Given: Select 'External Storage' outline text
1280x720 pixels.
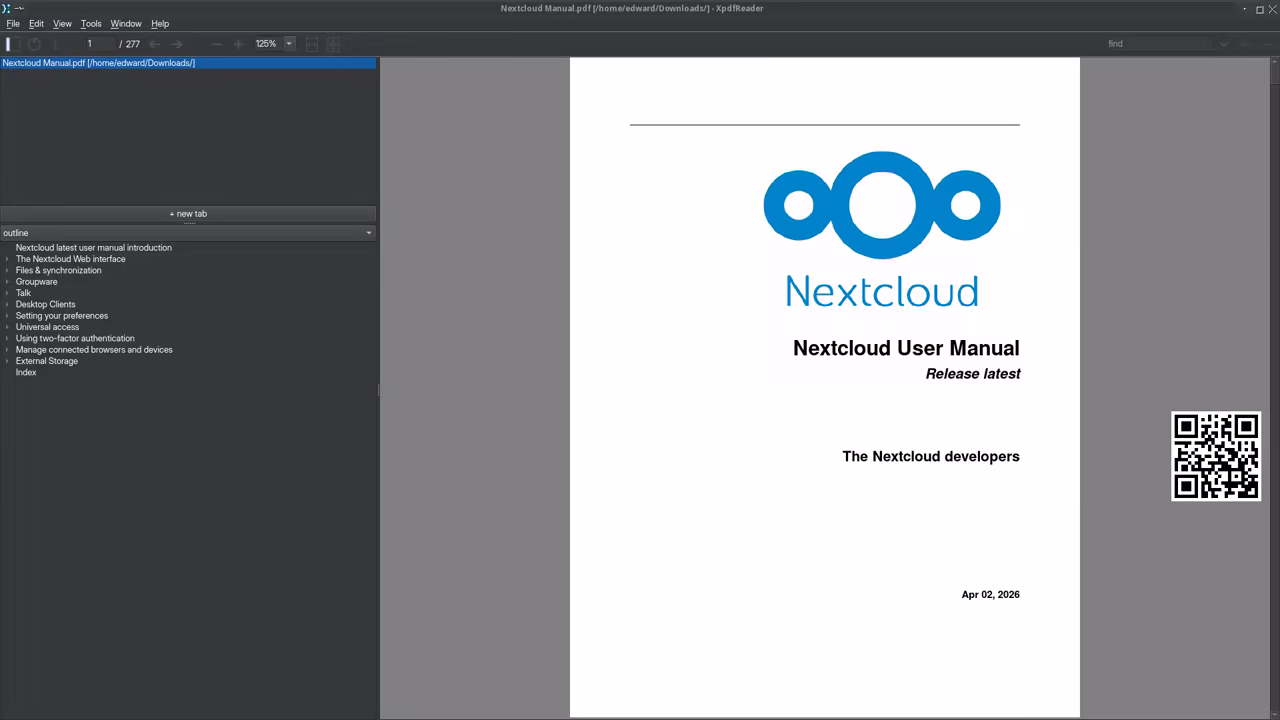Looking at the screenshot, I should point(47,361).
